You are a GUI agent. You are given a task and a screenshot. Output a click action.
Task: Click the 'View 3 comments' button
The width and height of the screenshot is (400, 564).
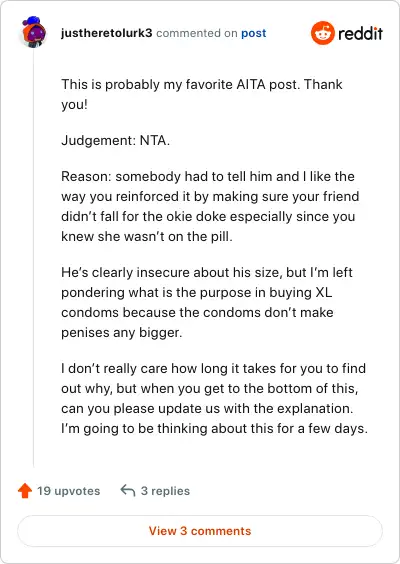pos(200,531)
